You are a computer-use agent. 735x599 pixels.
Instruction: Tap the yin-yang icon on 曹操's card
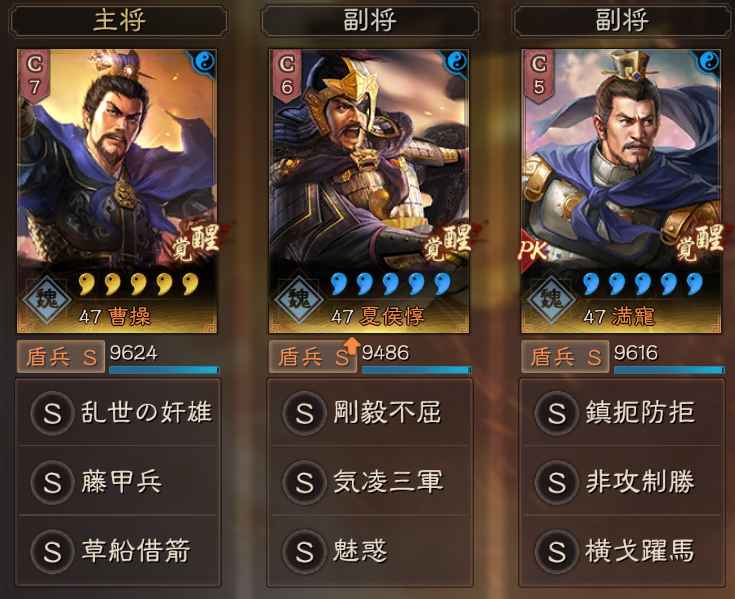tap(204, 61)
